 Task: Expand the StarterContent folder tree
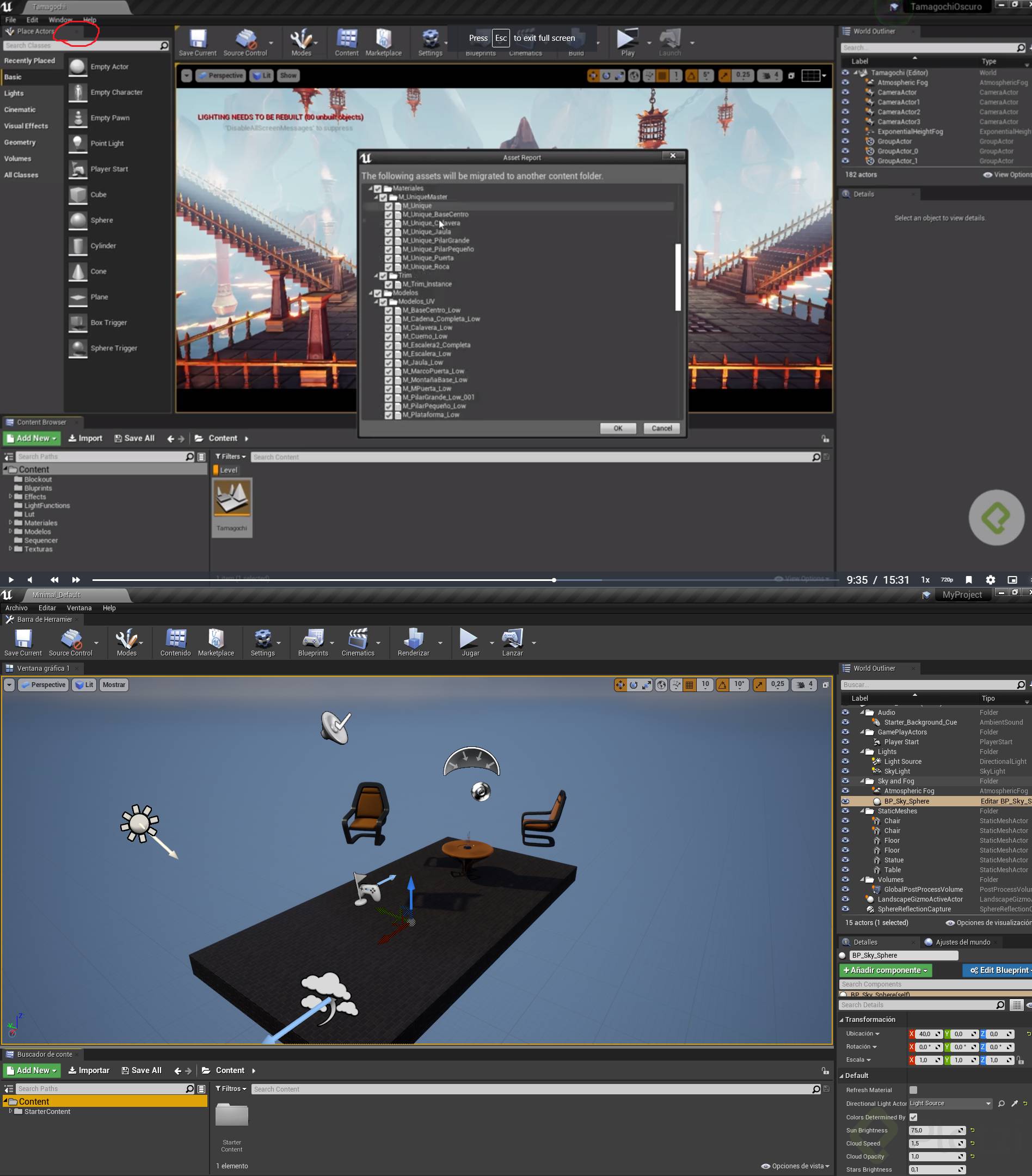click(x=10, y=1111)
